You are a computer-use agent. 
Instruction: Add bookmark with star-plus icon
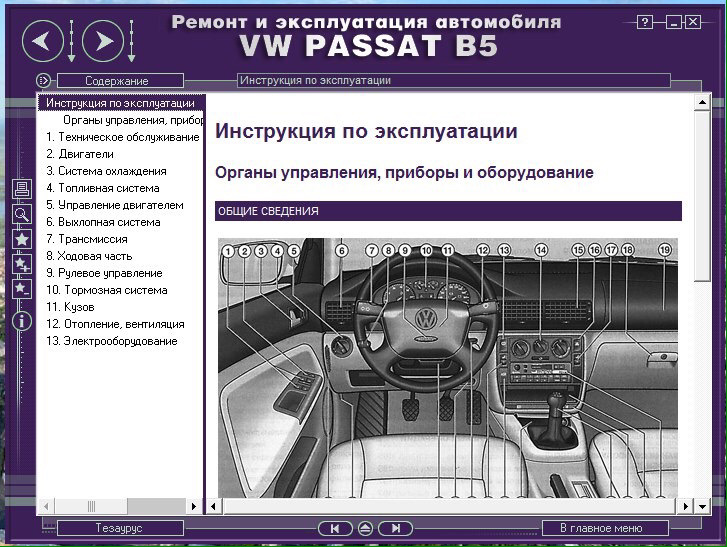22,264
